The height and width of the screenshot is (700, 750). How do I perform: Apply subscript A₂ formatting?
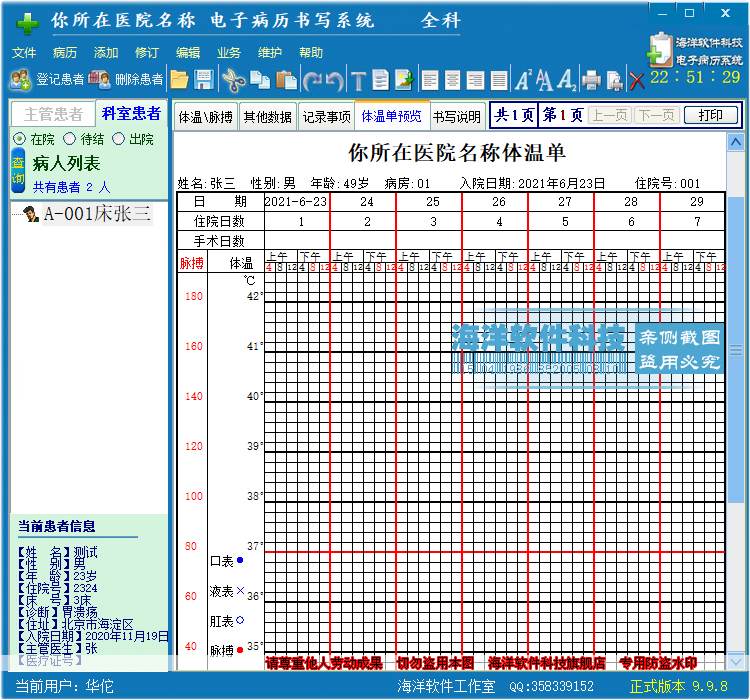tap(567, 80)
